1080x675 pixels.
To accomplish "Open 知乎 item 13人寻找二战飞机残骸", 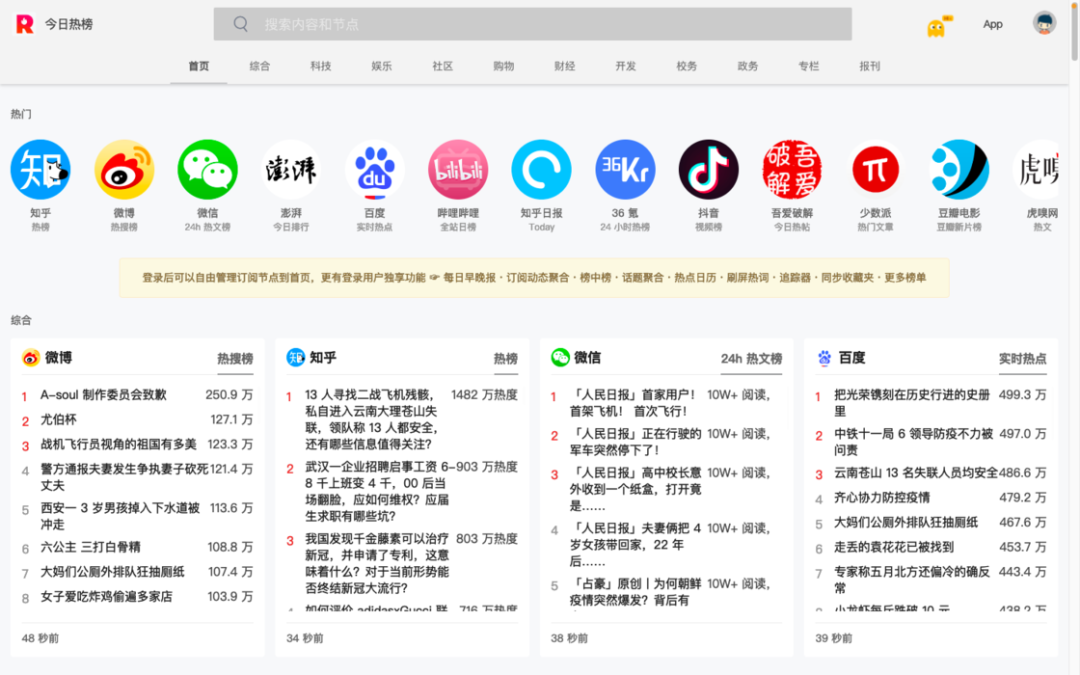I will (372, 419).
